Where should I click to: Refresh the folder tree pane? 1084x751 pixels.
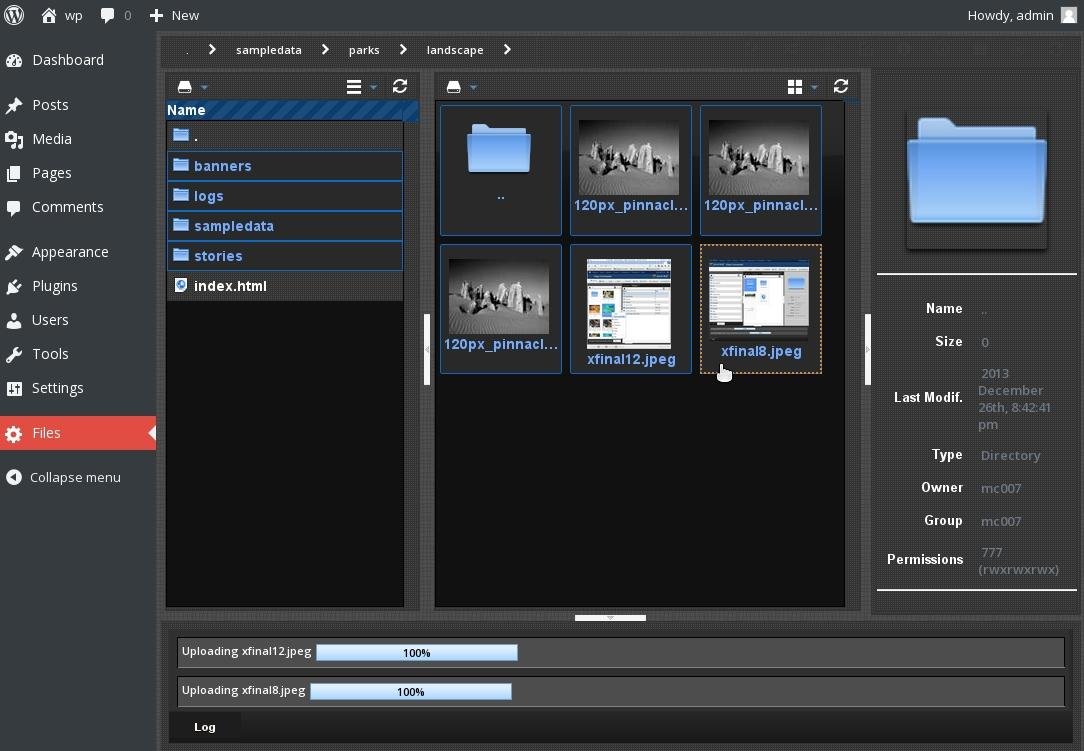pyautogui.click(x=400, y=87)
